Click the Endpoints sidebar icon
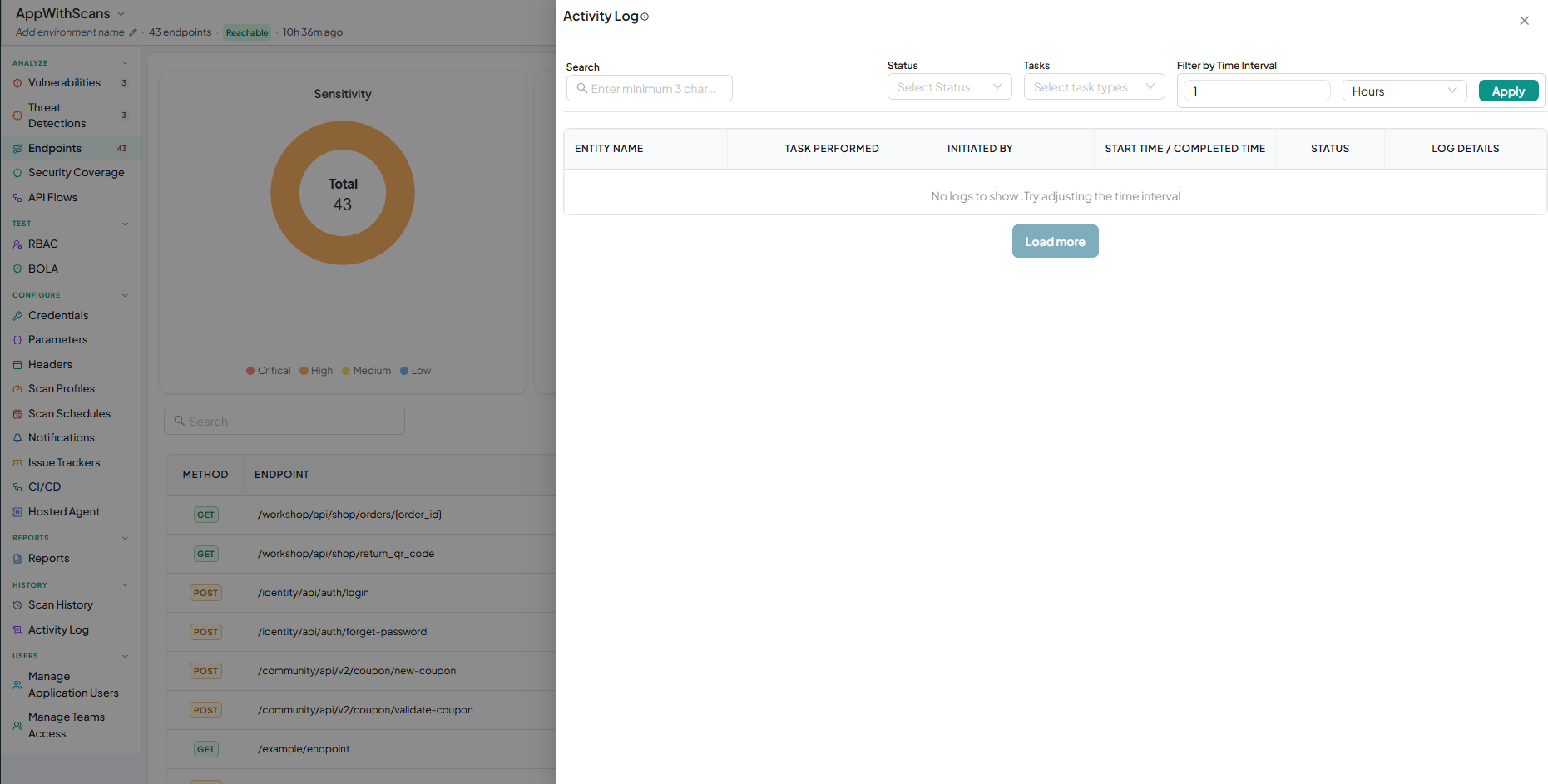This screenshot has width=1548, height=784. (17, 149)
